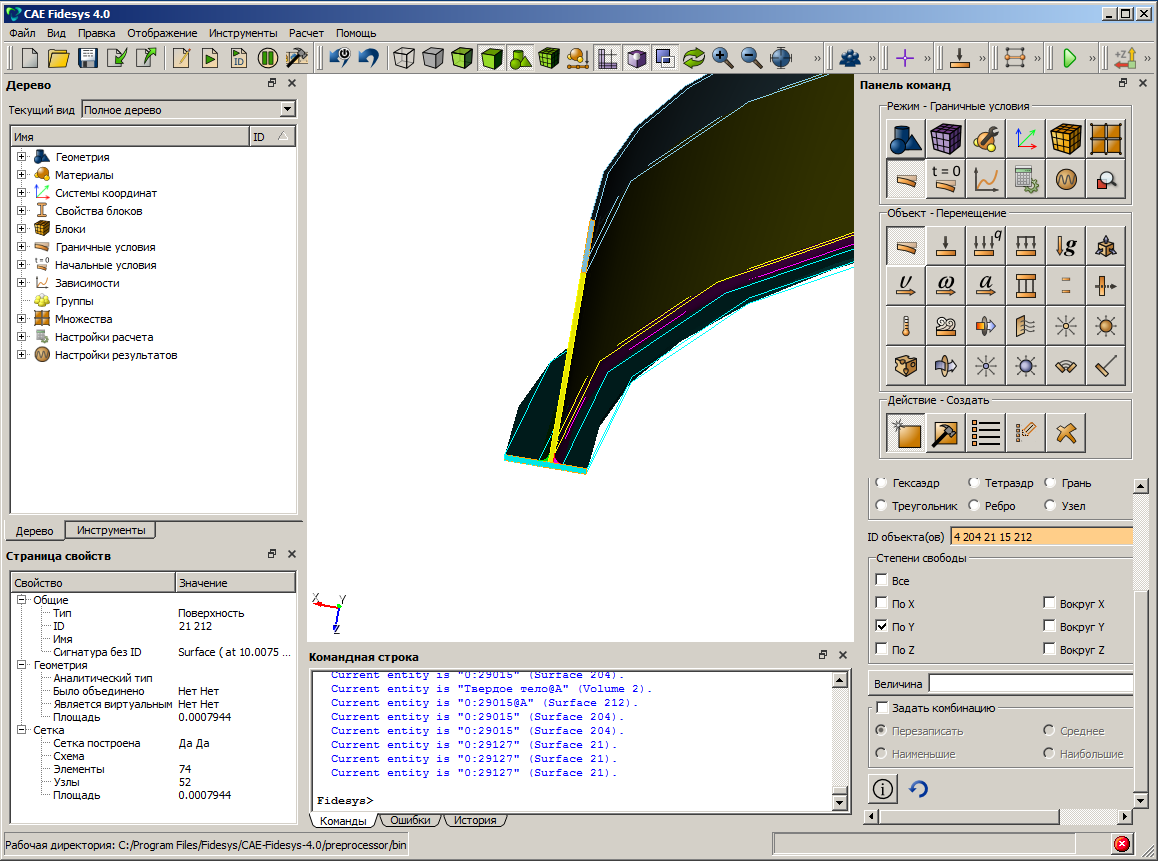The image size is (1158, 861).
Task: Select the 'Тетраэдр' radio button
Action: click(973, 482)
